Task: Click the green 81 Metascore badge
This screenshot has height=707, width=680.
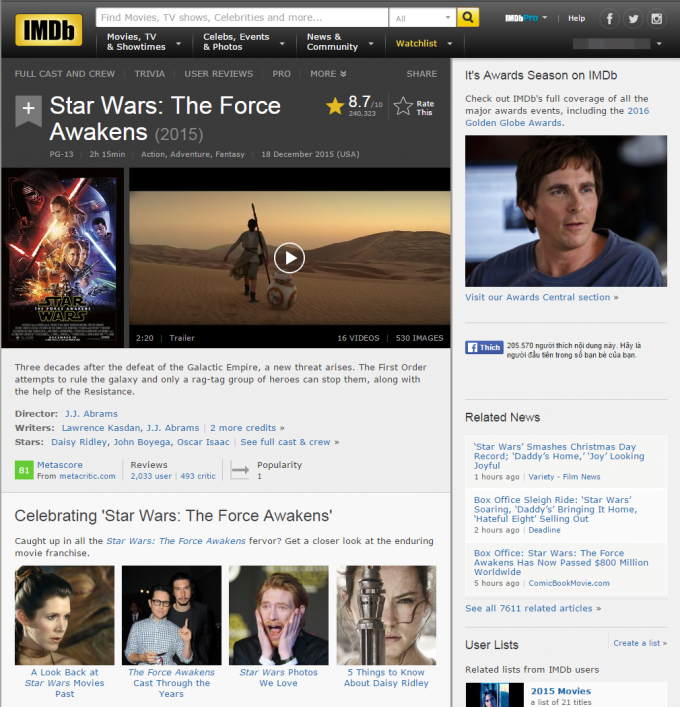Action: click(x=24, y=470)
